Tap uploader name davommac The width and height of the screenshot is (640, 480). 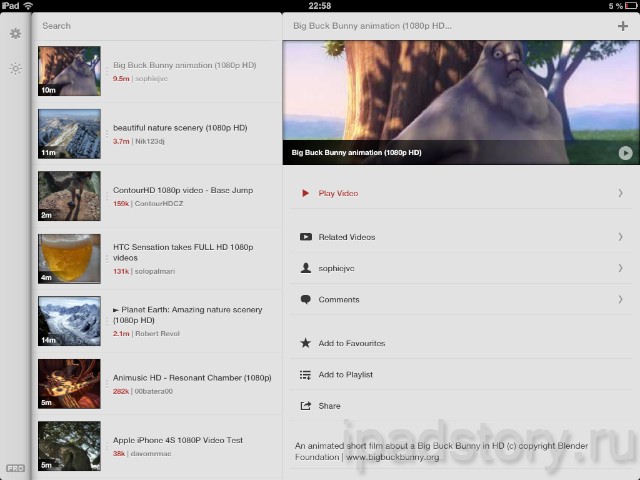[x=151, y=453]
